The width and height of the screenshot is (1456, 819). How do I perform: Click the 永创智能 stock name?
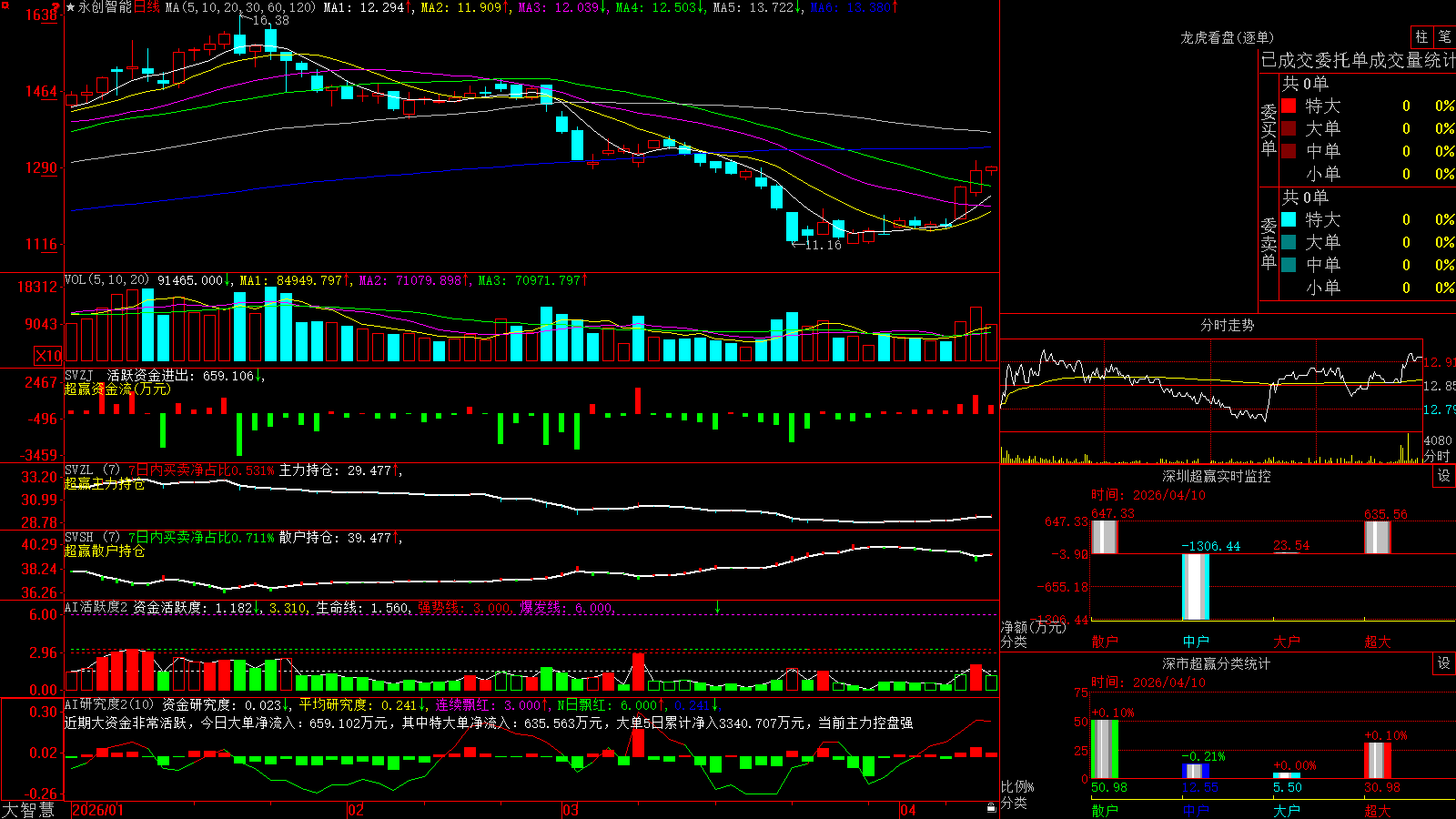(x=105, y=7)
